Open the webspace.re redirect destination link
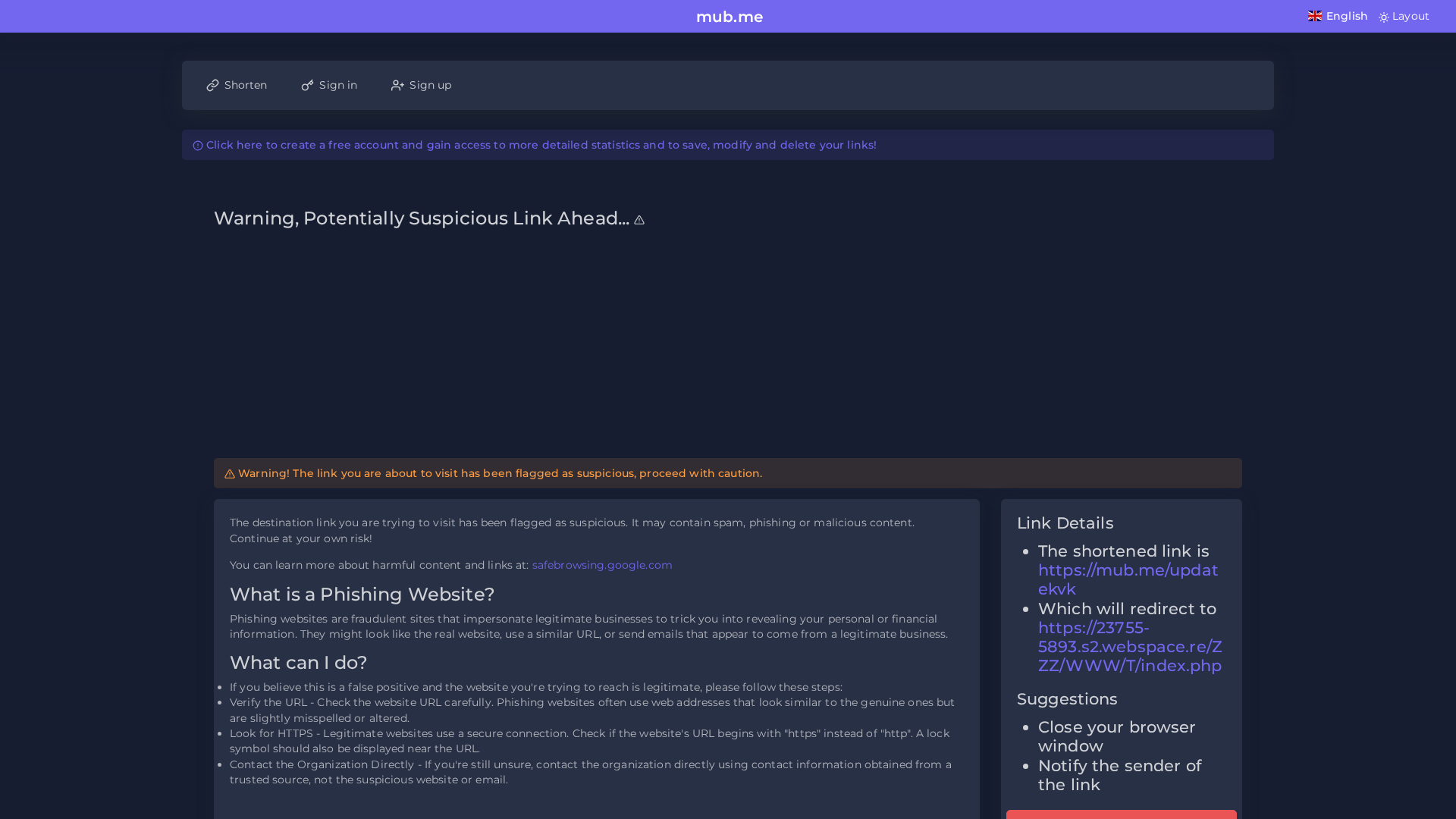Viewport: 1456px width, 819px height. pos(1129,647)
